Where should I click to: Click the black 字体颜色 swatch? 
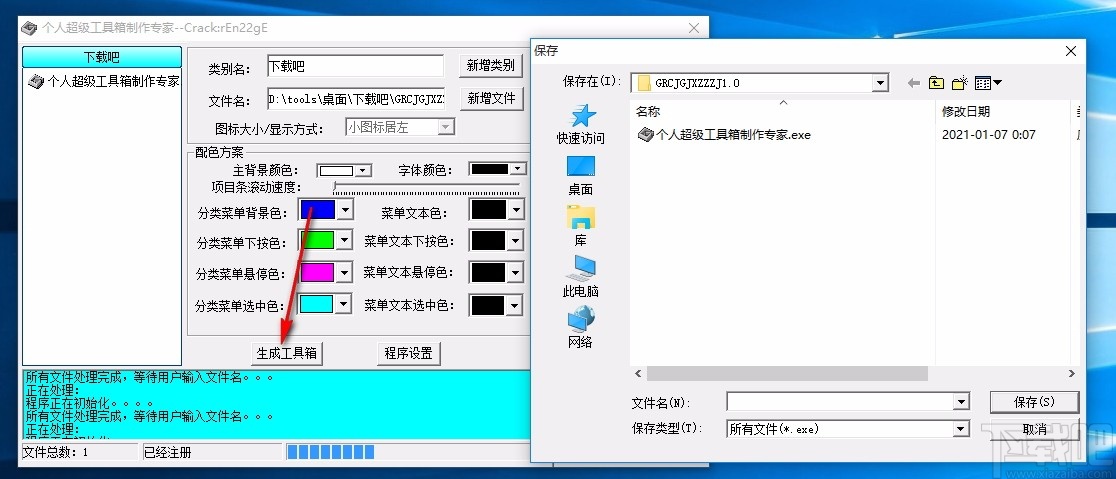tap(489, 169)
